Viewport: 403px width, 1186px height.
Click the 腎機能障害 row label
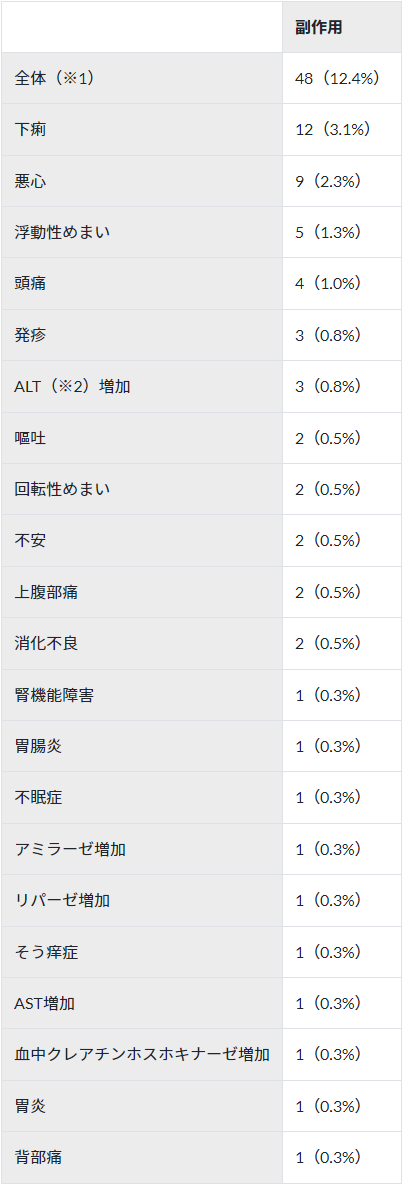coord(54,695)
